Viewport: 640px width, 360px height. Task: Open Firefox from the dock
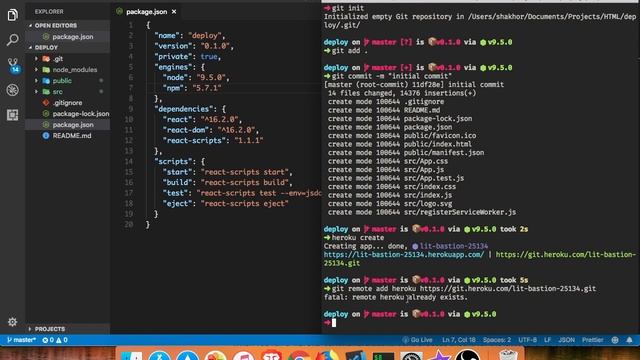[x=327, y=356]
